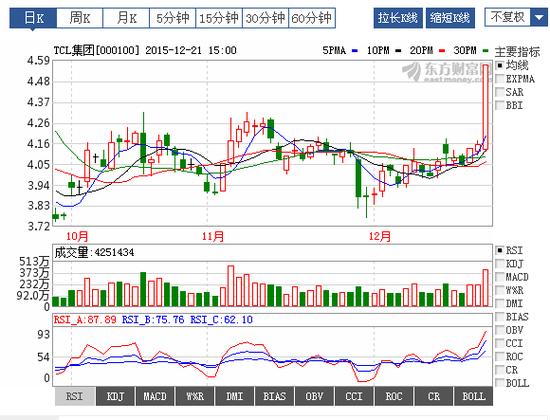Click the 10PM black legend swatch

click(398, 51)
